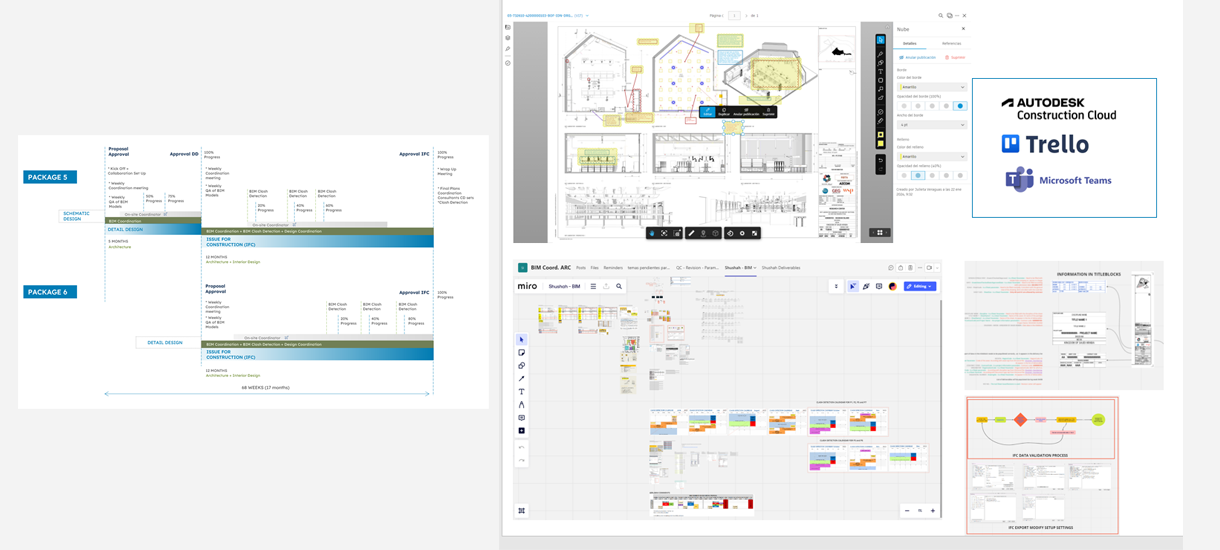Screen dimensions: 1220x550
Task: Select 100% border opacity option
Action: [960, 106]
